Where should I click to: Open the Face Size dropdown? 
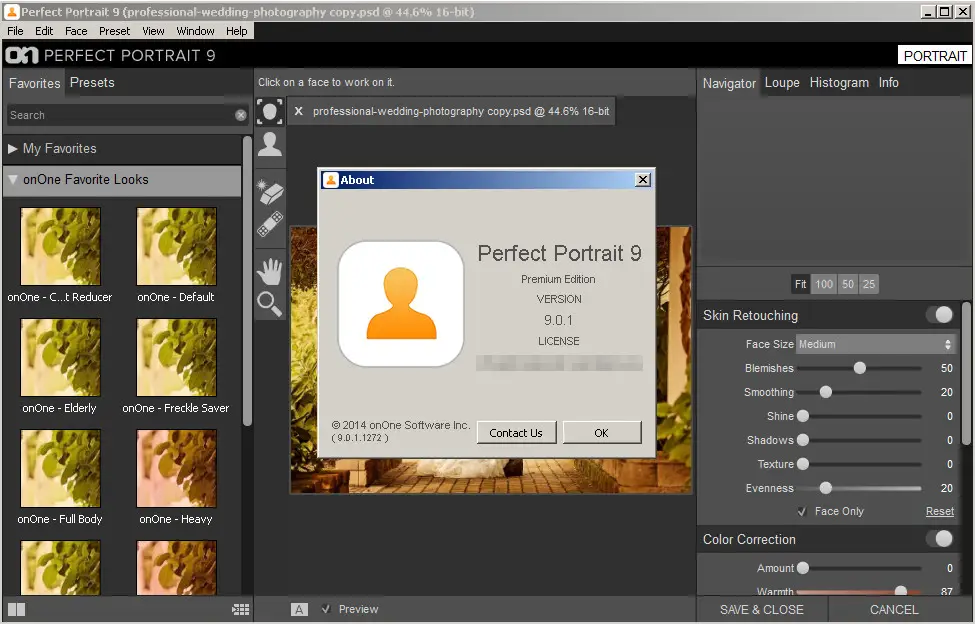pos(875,344)
